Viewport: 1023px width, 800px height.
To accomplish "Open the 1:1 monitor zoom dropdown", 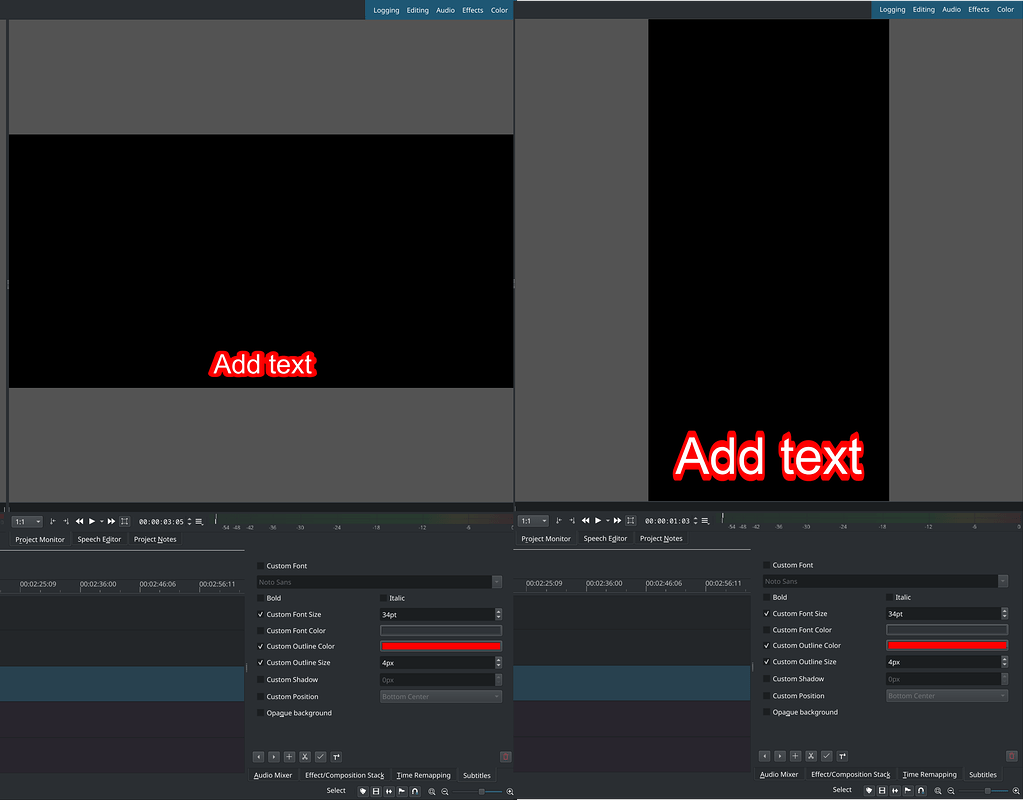I will (x=27, y=521).
